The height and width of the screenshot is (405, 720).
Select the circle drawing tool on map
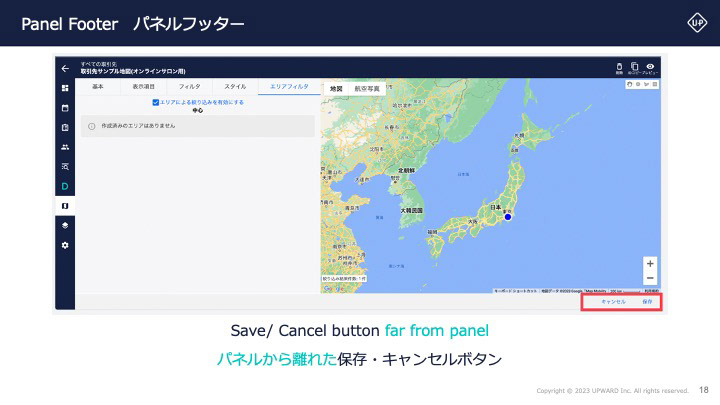pyautogui.click(x=638, y=84)
